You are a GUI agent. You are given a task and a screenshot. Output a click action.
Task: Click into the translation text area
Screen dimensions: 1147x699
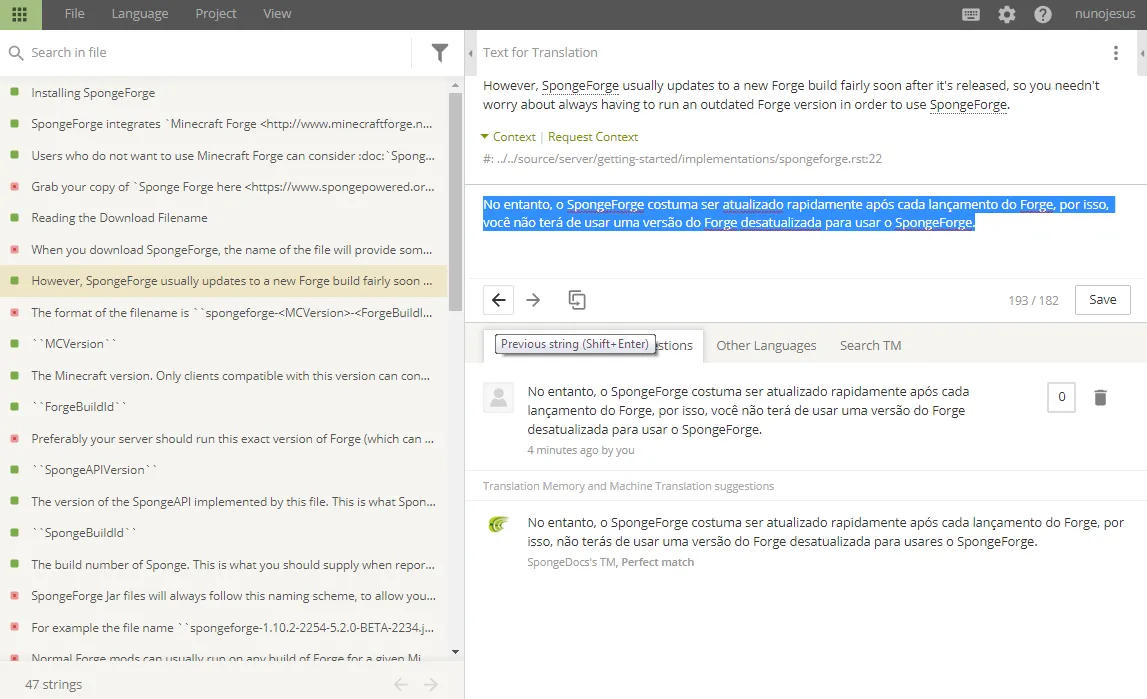click(805, 234)
